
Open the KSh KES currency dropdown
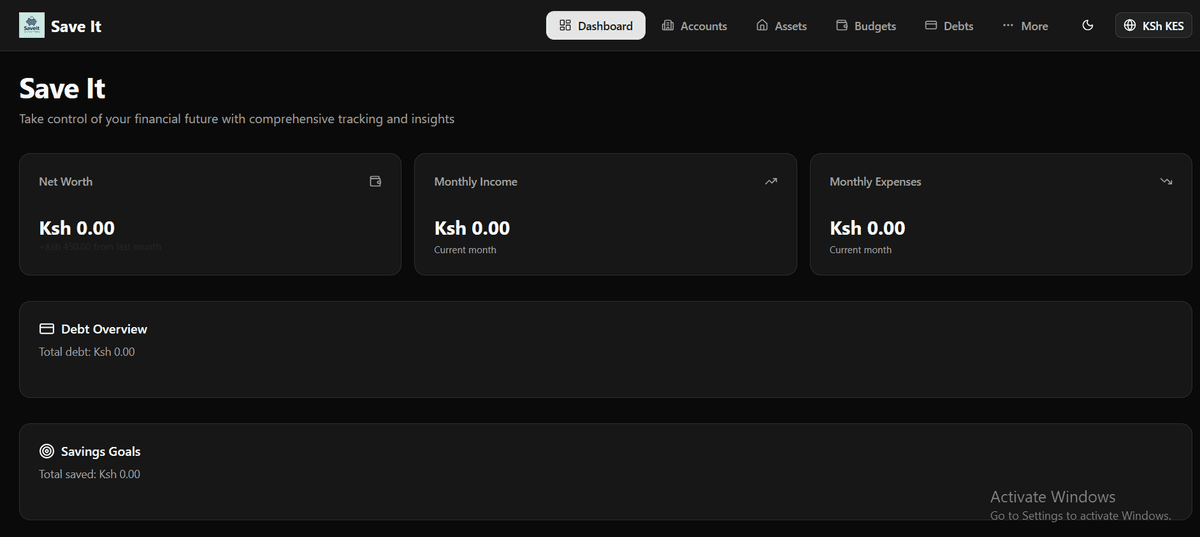[x=1153, y=26]
